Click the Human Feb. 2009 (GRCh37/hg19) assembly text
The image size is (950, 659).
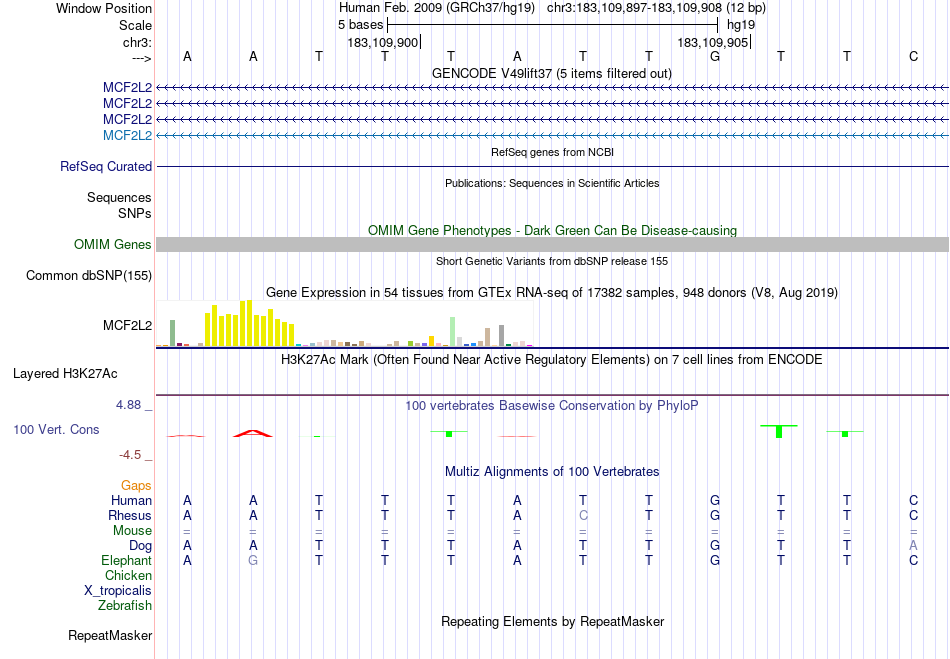click(437, 8)
